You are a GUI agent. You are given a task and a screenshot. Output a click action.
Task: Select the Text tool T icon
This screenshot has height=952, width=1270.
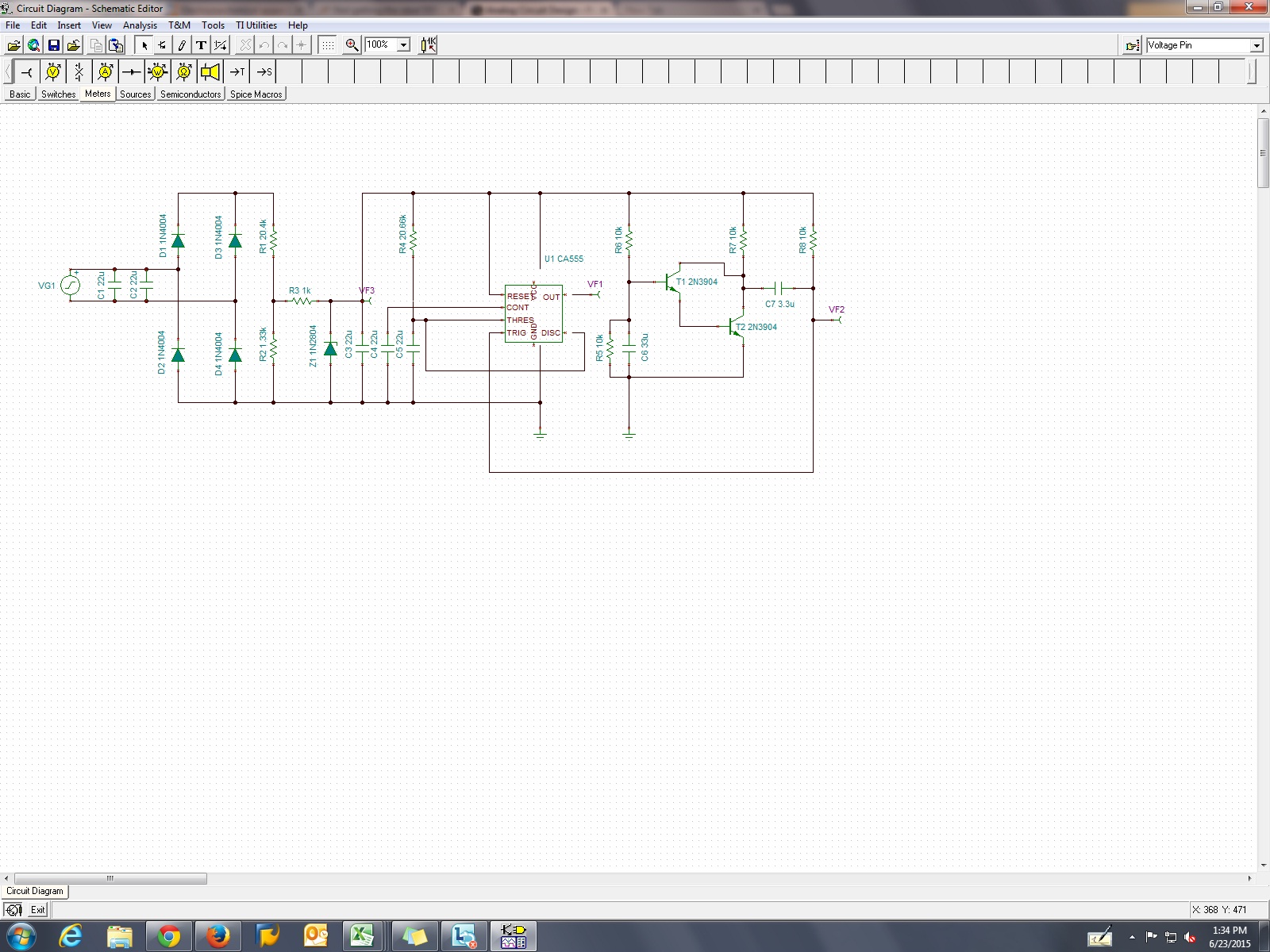pos(201,45)
